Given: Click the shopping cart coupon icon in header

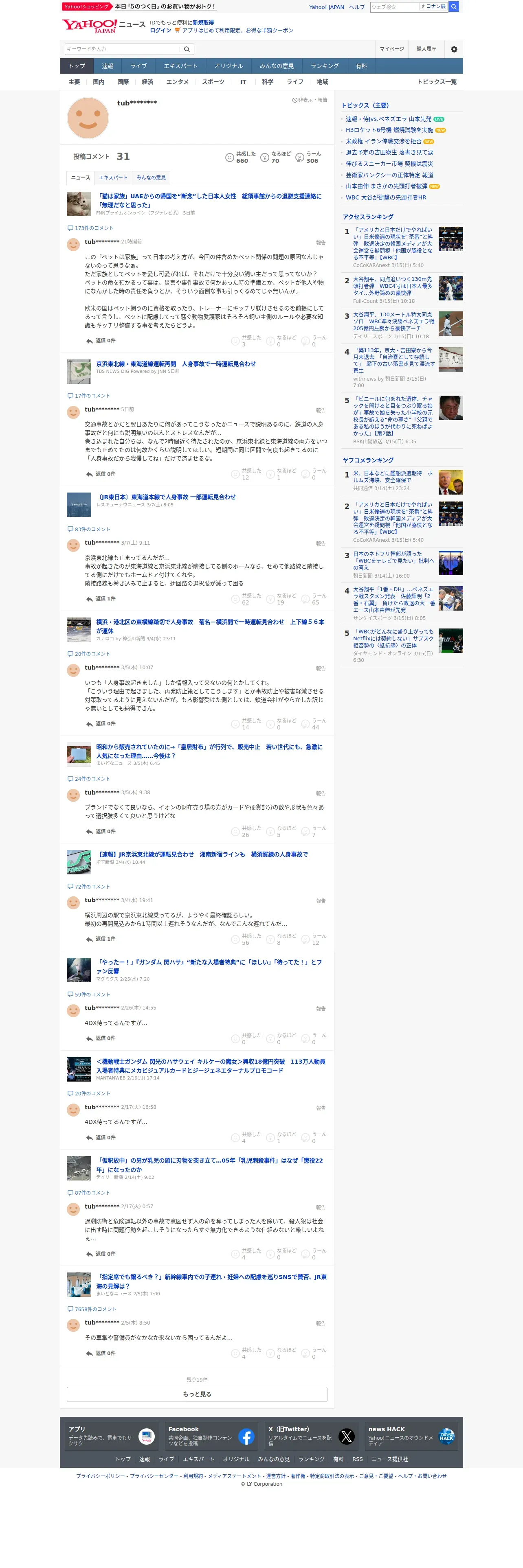Looking at the screenshot, I should pos(177,31).
